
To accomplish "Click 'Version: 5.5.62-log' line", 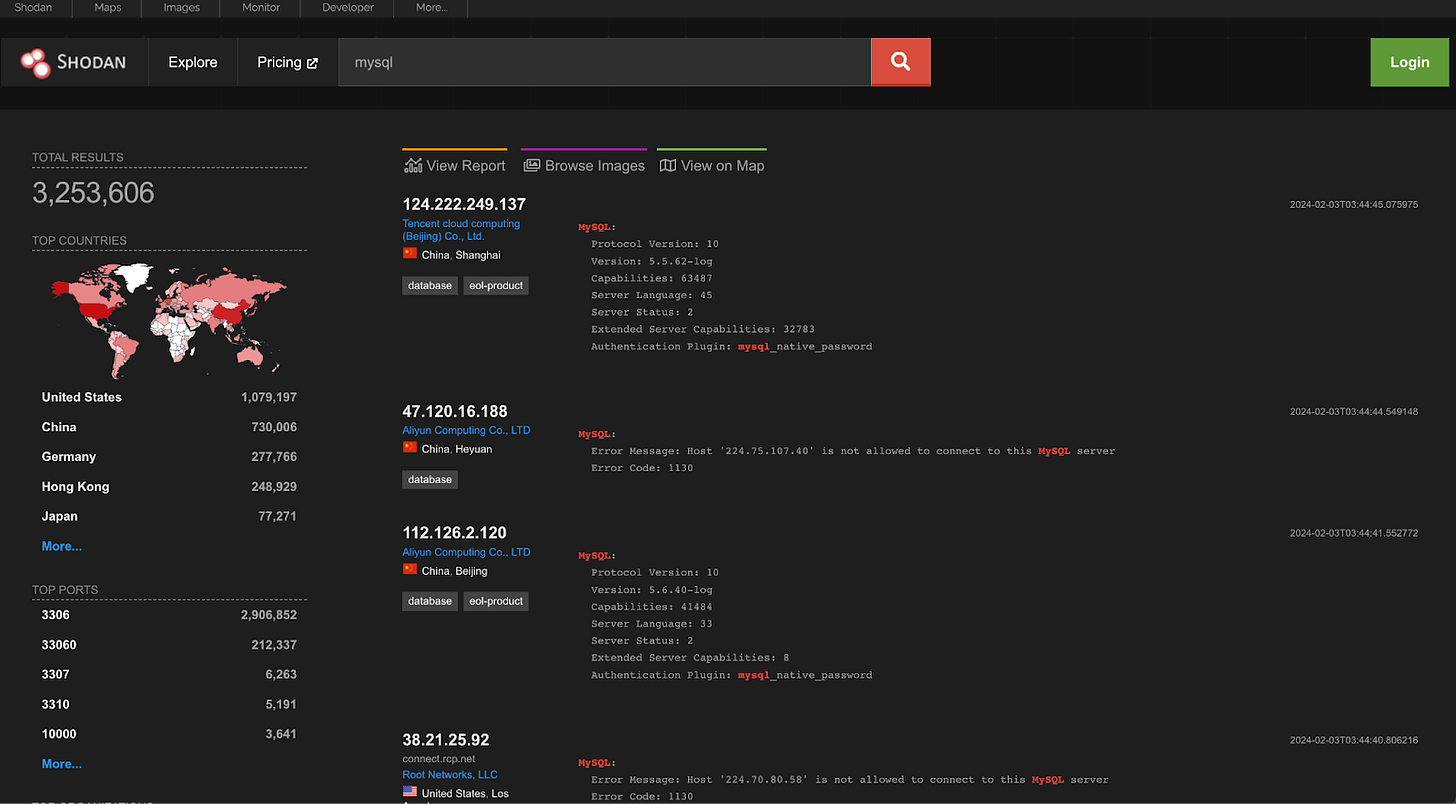I will [652, 261].
